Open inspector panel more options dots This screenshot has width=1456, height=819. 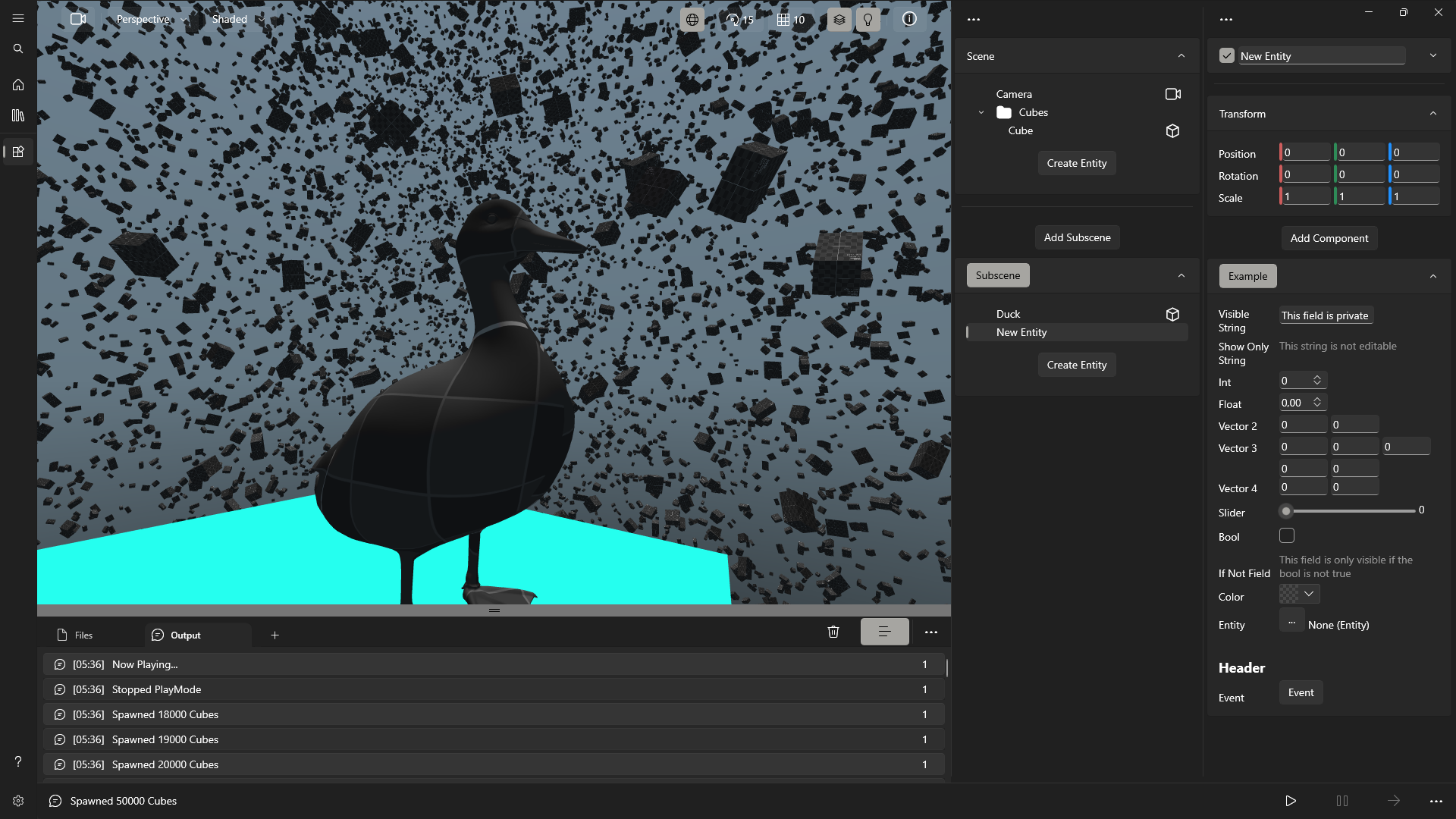click(1226, 20)
